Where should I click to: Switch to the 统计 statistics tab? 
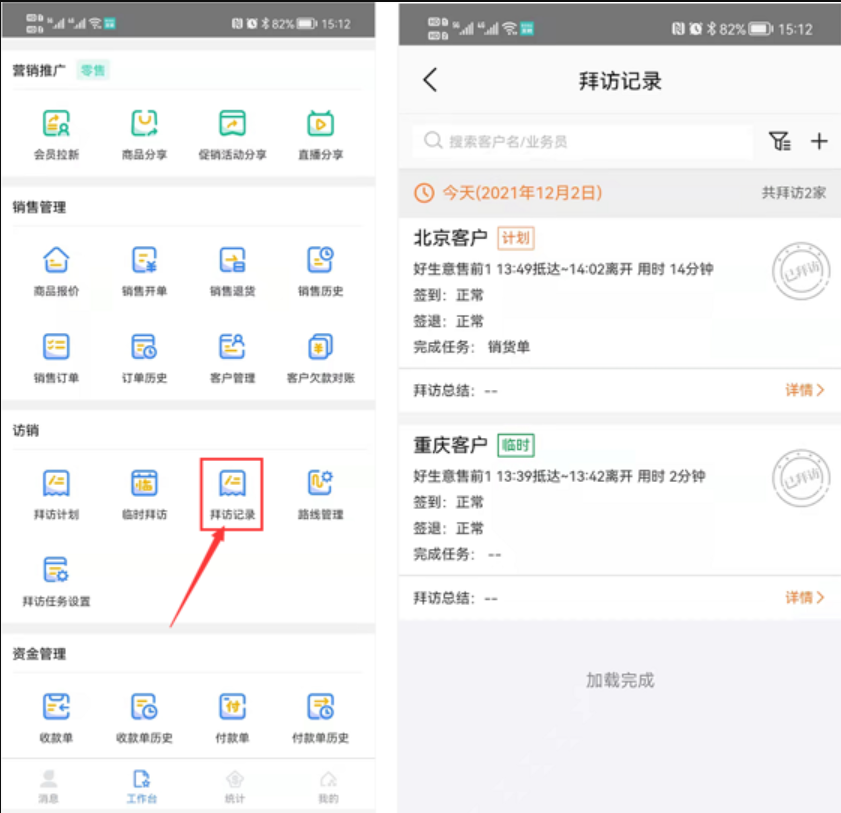click(234, 786)
